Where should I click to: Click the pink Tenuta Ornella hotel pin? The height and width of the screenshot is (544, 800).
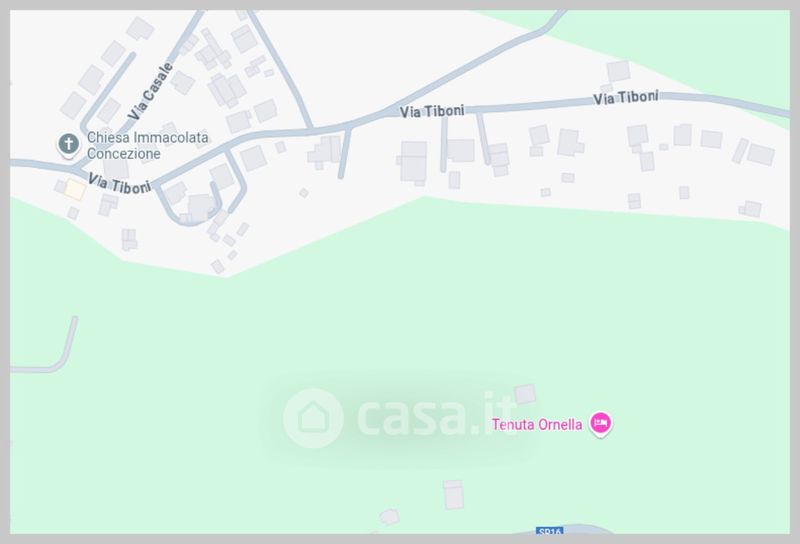601,424
